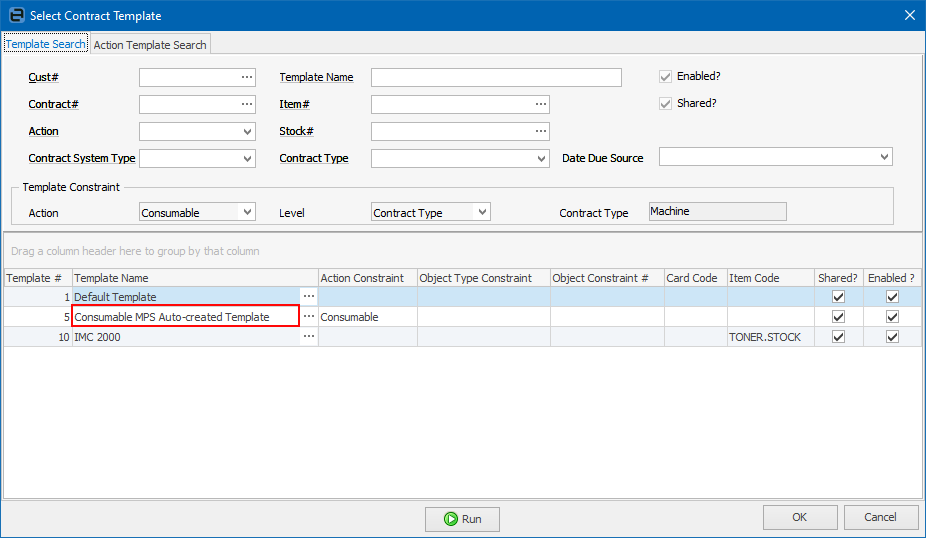Open ellipsis button in IMC 2000 row

[x=309, y=337]
